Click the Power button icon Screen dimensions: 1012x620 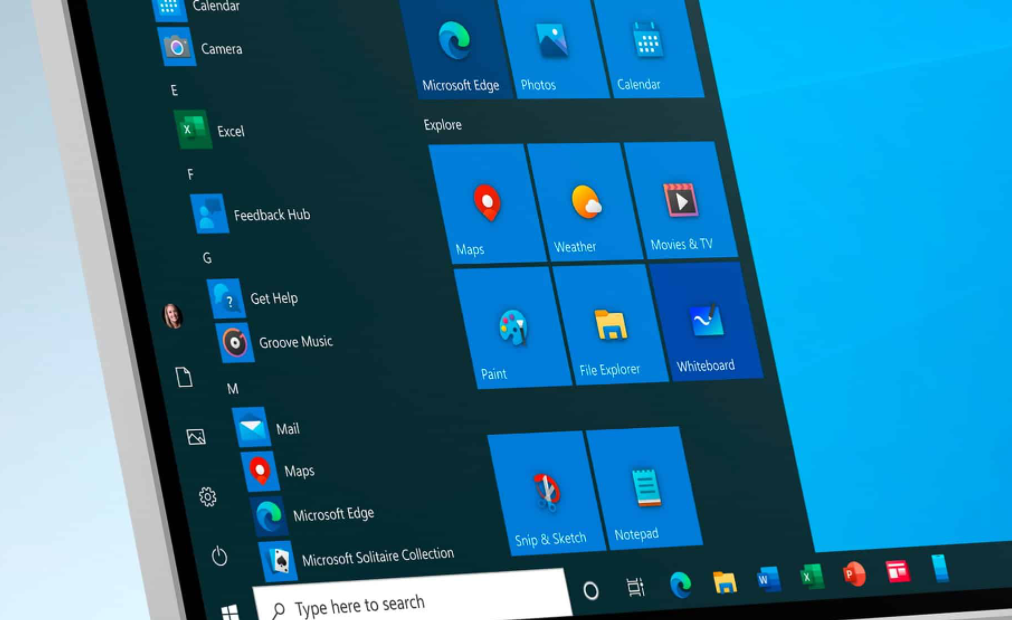tap(219, 556)
